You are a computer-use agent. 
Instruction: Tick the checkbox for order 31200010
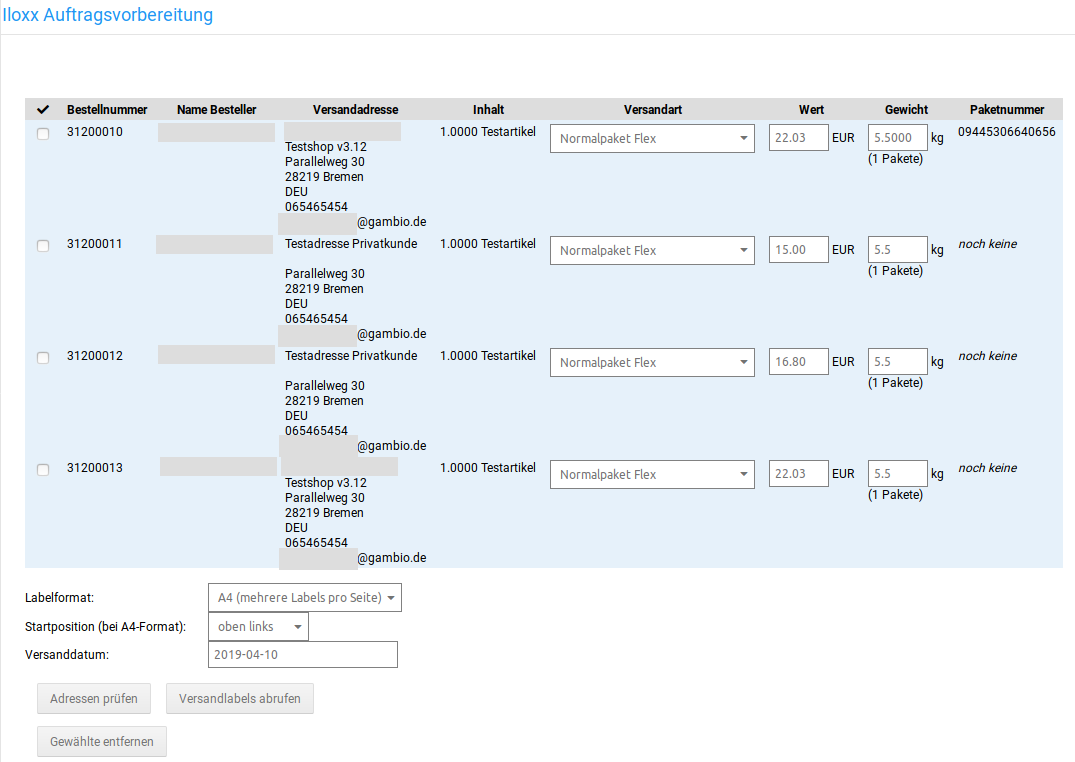point(43,134)
